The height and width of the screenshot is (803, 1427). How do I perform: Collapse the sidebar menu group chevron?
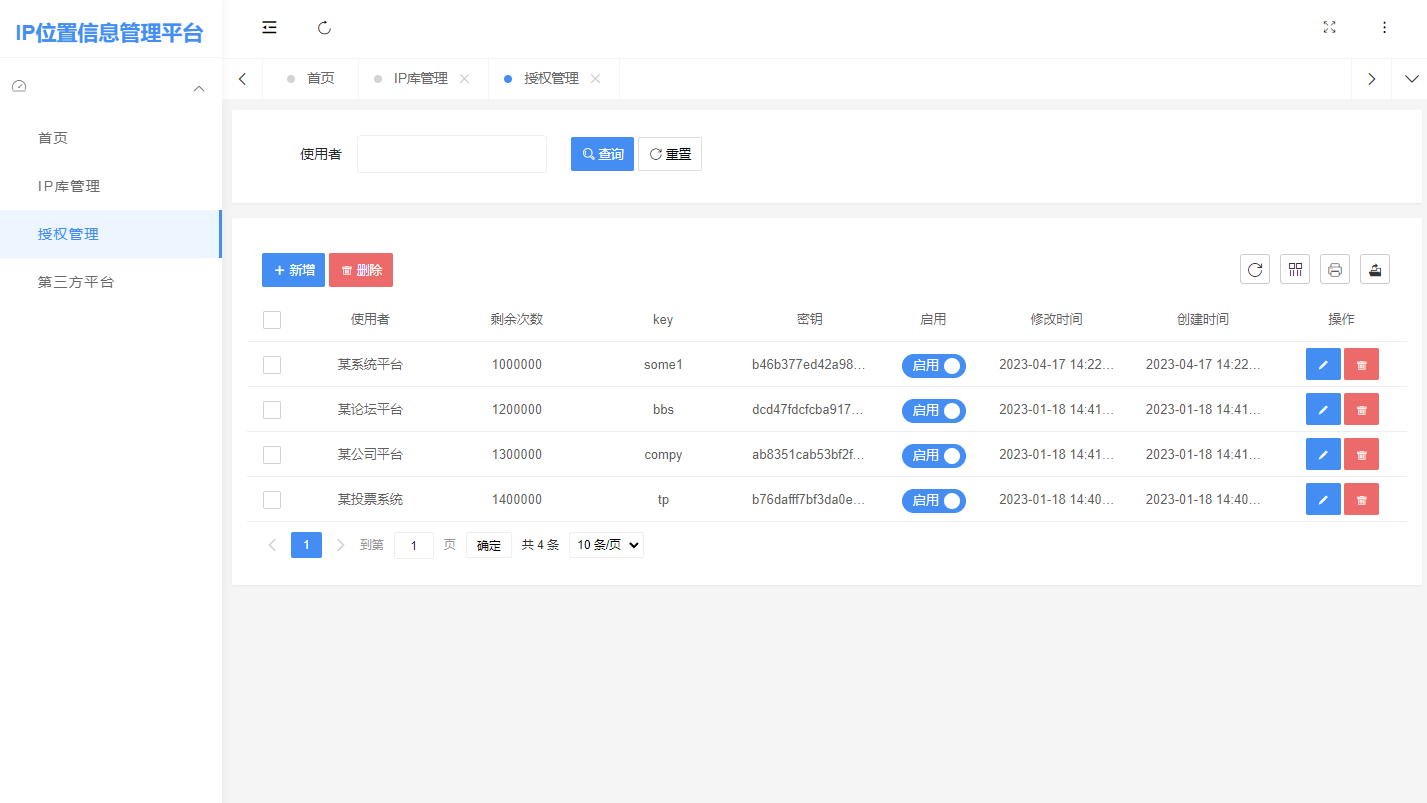point(198,88)
